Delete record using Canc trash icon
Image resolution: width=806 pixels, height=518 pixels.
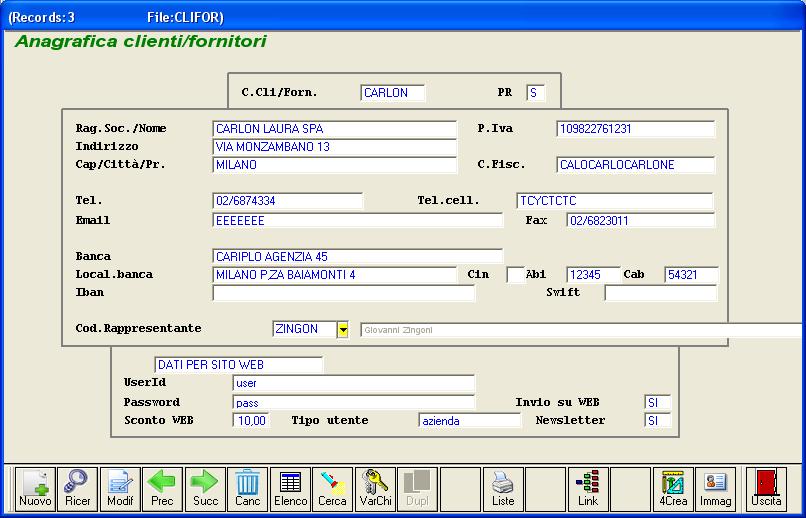248,489
